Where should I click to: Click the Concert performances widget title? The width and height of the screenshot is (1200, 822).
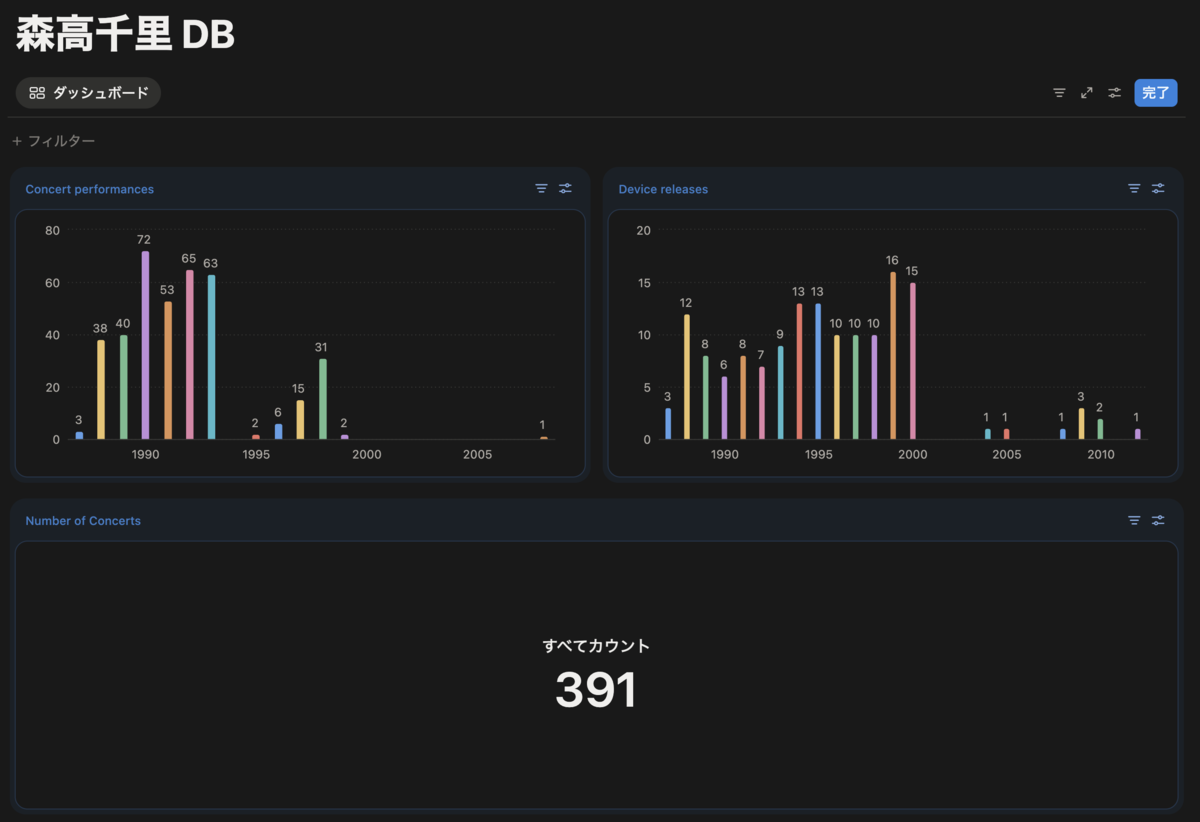pyautogui.click(x=90, y=189)
